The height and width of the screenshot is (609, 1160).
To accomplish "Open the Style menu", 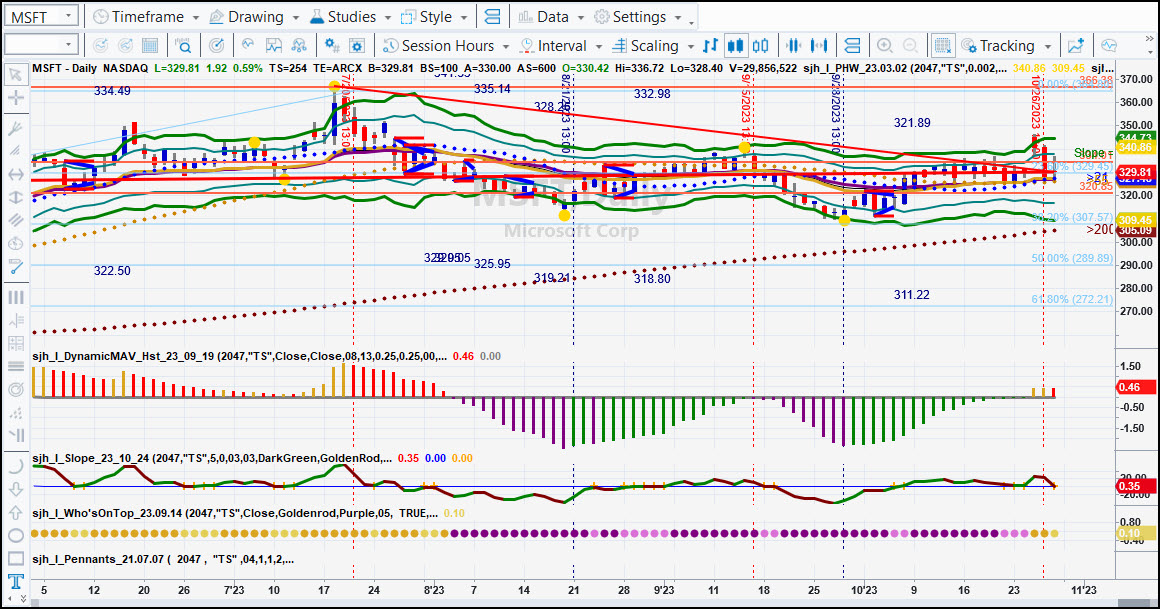I will point(434,16).
